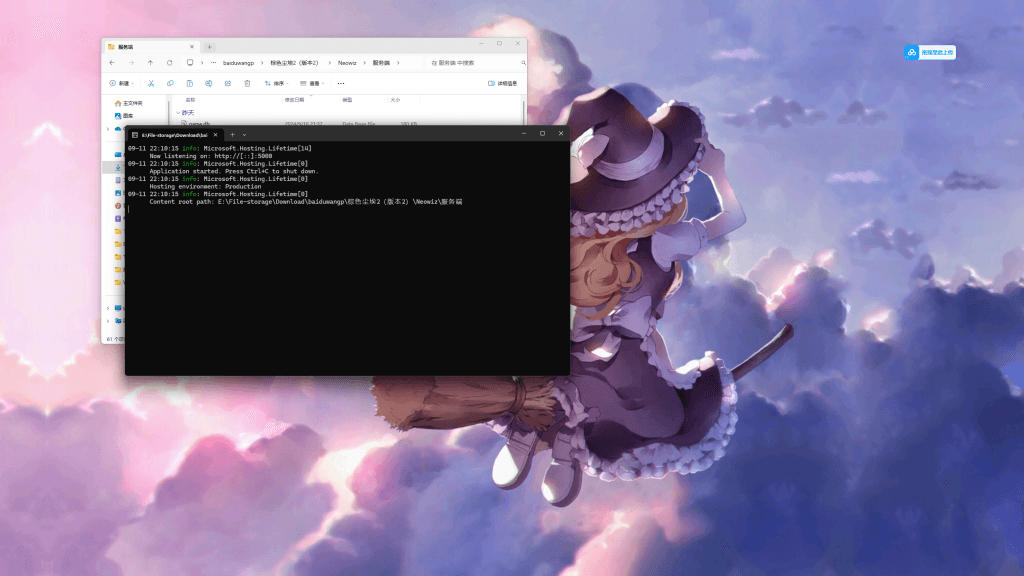
Task: Toggle the details pane (详细信息) button
Action: (502, 83)
